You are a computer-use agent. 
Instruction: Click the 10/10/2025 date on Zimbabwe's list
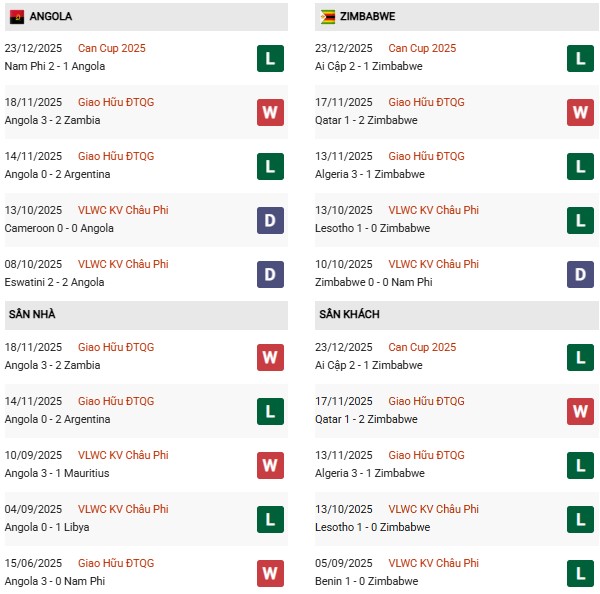pyautogui.click(x=342, y=264)
